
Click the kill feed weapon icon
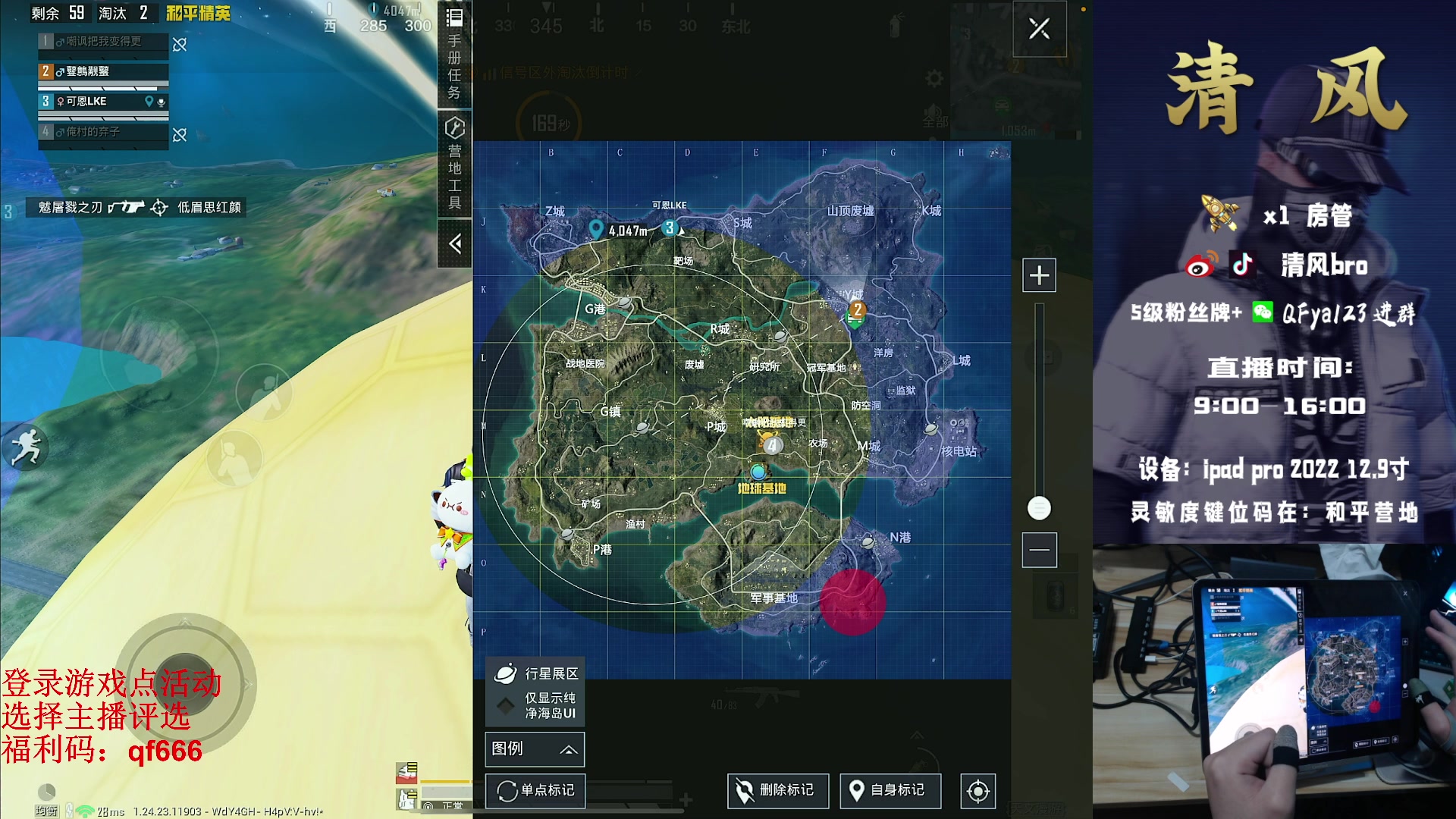(126, 207)
